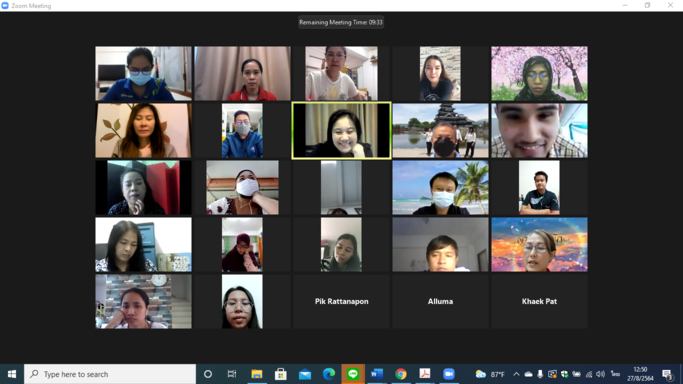Click the Windows Start button

pos(12,374)
